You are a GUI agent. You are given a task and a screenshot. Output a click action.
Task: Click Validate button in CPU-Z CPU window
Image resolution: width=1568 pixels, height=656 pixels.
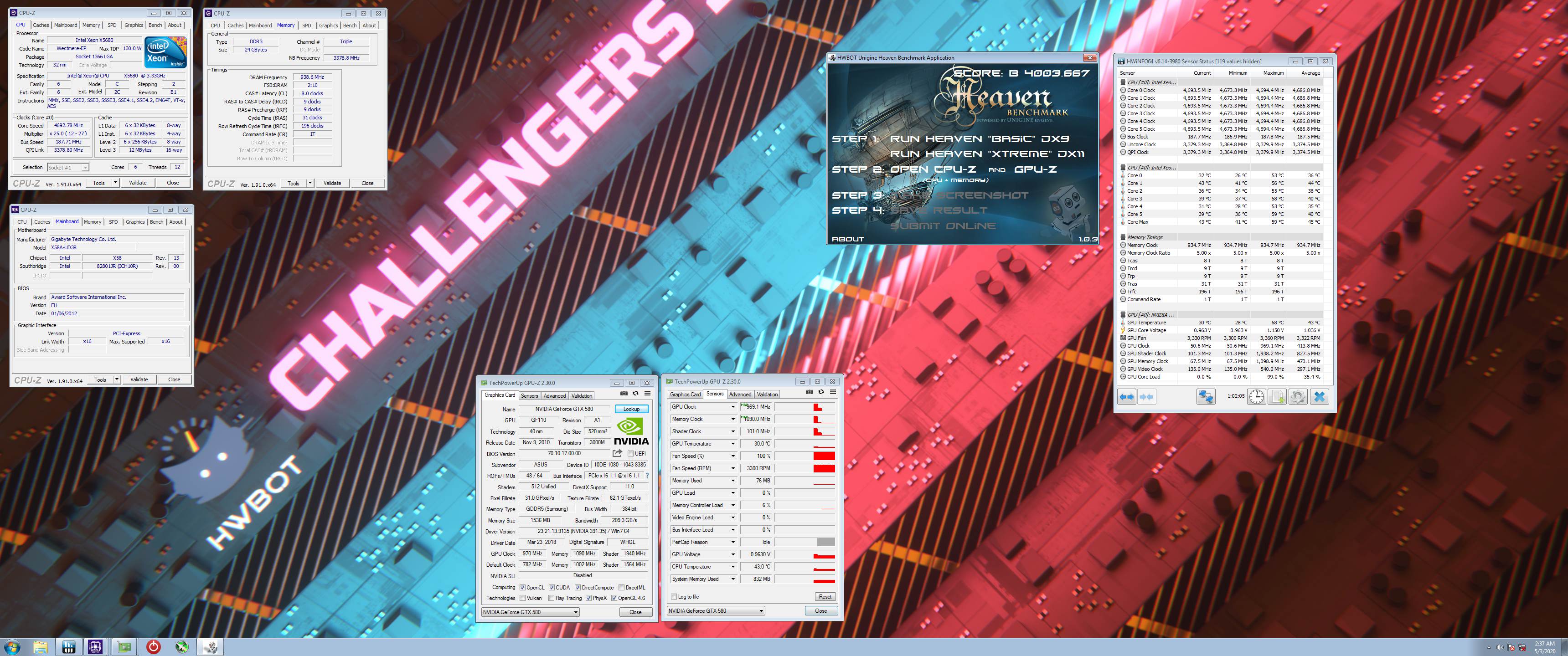click(x=138, y=183)
